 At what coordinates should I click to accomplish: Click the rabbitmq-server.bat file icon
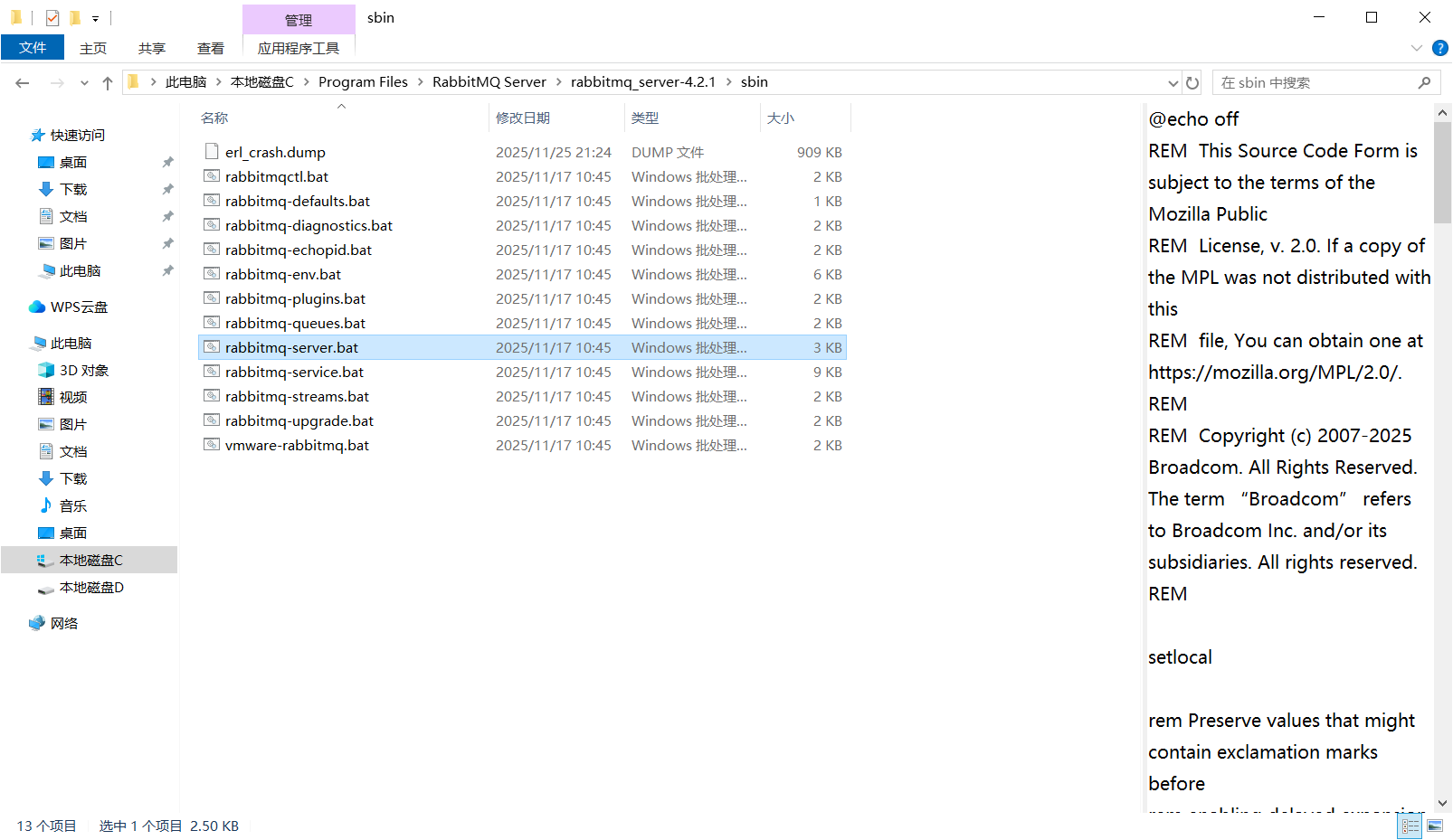point(212,346)
